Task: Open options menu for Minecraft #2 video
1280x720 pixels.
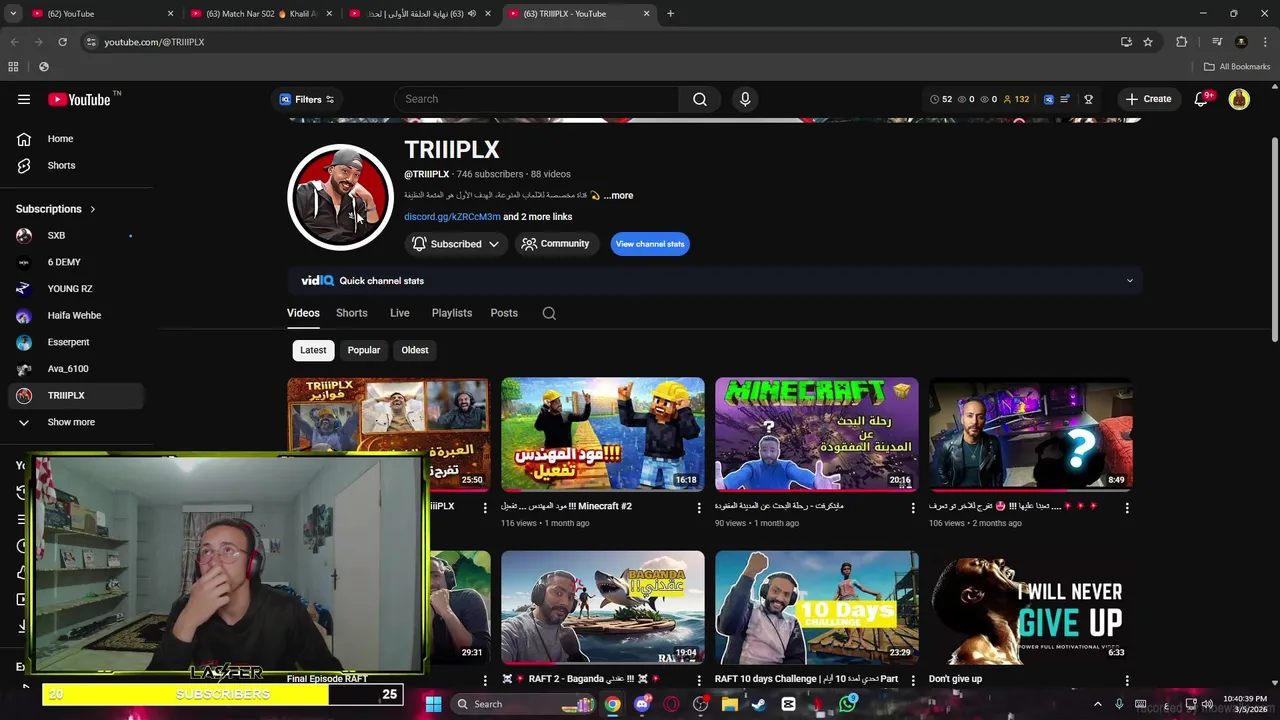Action: click(x=699, y=508)
